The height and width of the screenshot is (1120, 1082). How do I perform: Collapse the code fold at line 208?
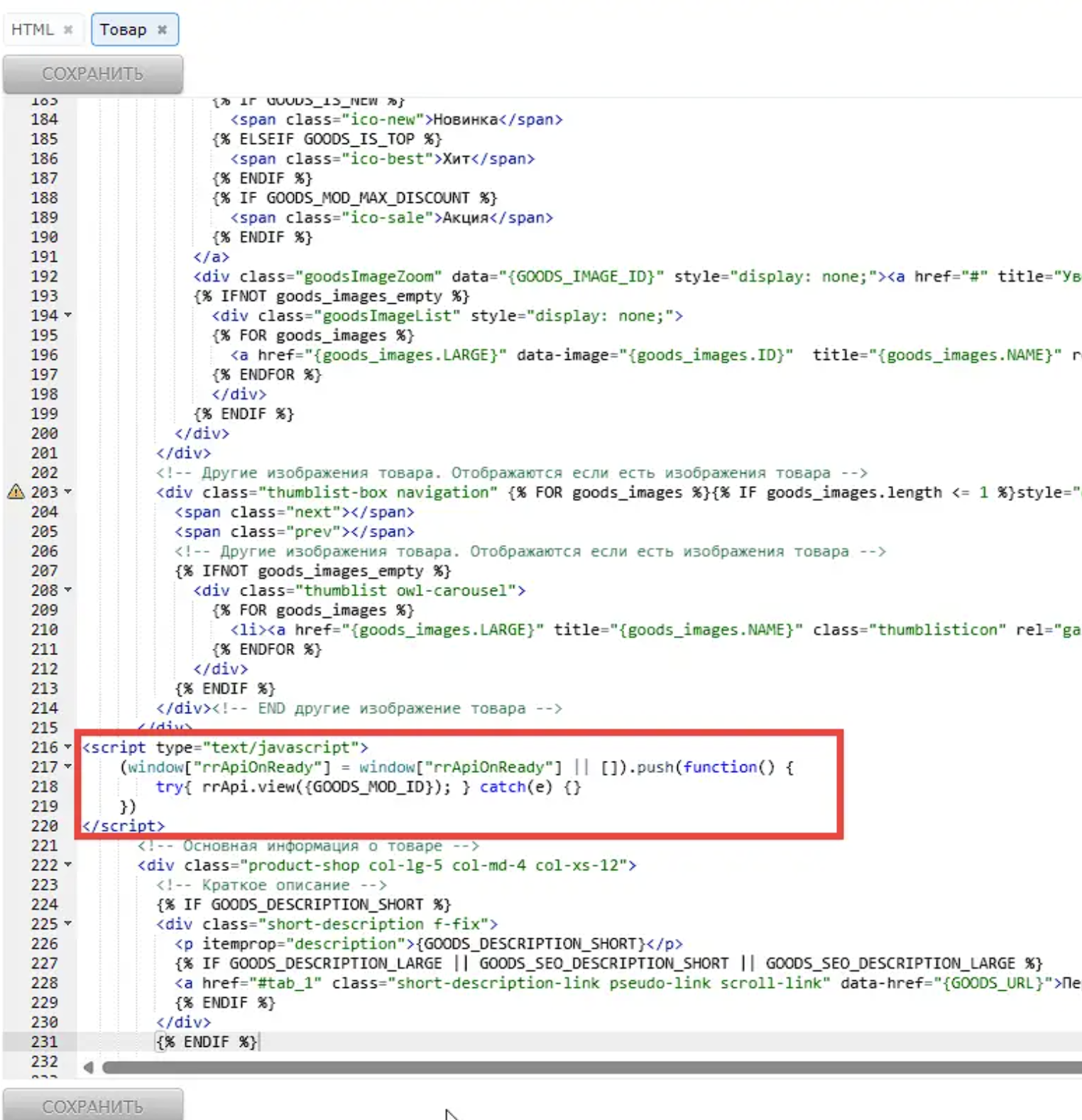pyautogui.click(x=68, y=590)
